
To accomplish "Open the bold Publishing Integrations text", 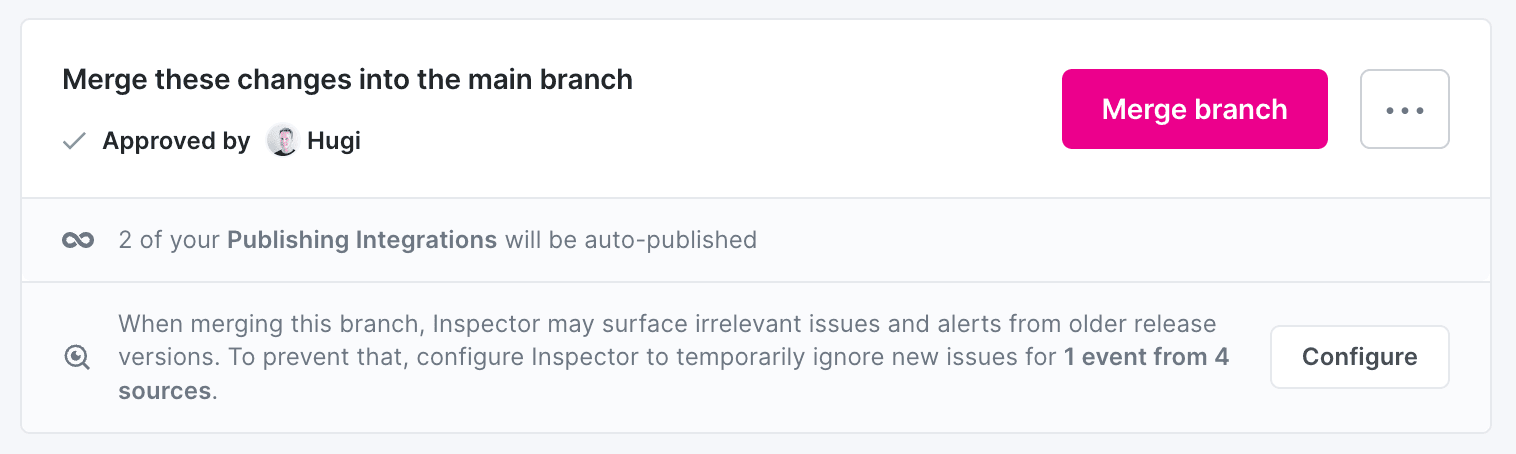I will [361, 240].
